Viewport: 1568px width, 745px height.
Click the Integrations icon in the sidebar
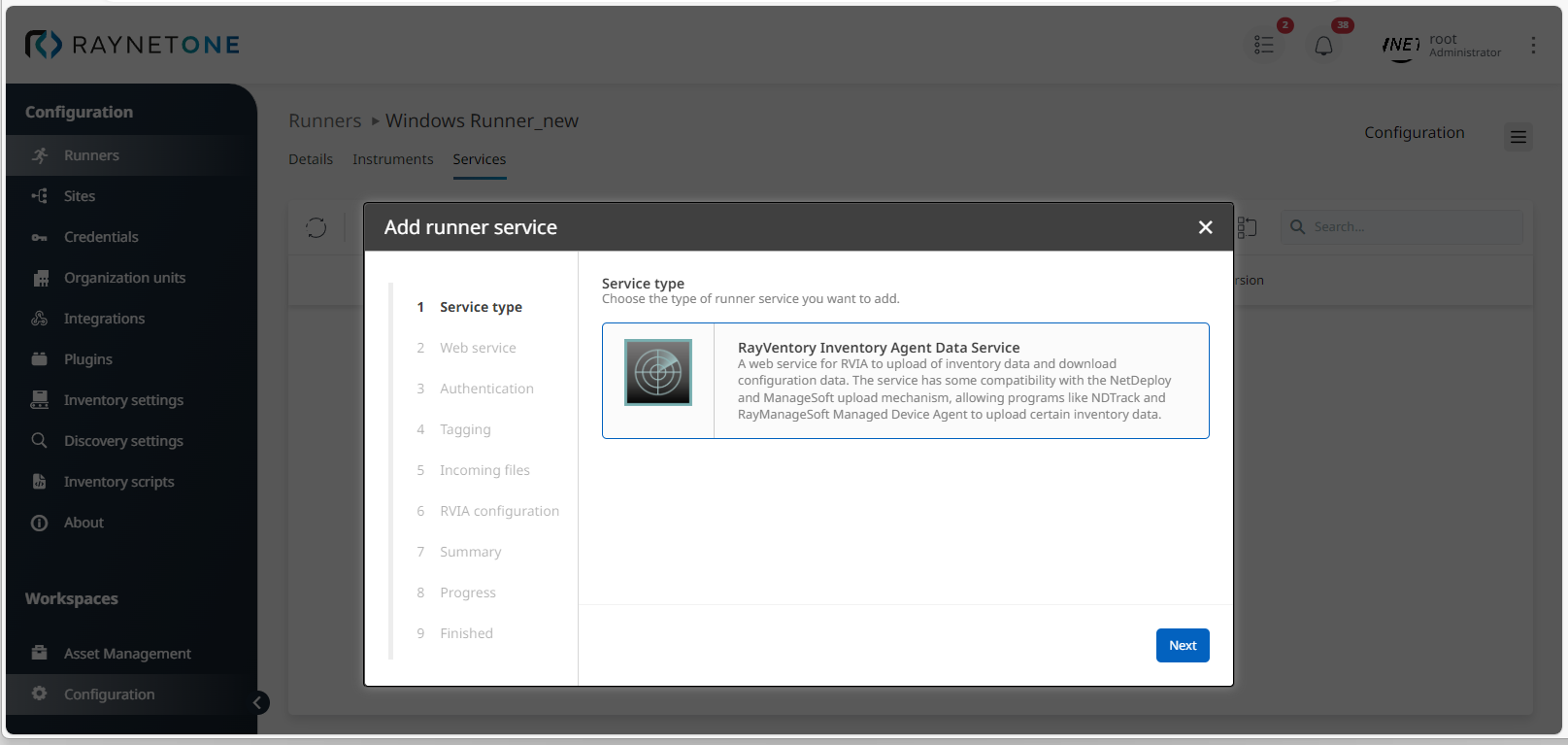[40, 319]
